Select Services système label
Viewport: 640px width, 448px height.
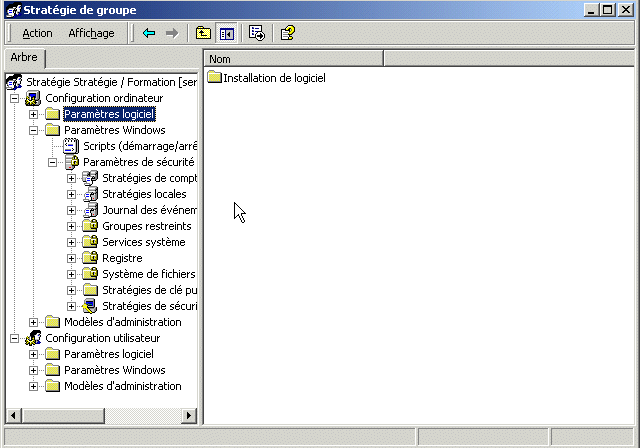144,242
